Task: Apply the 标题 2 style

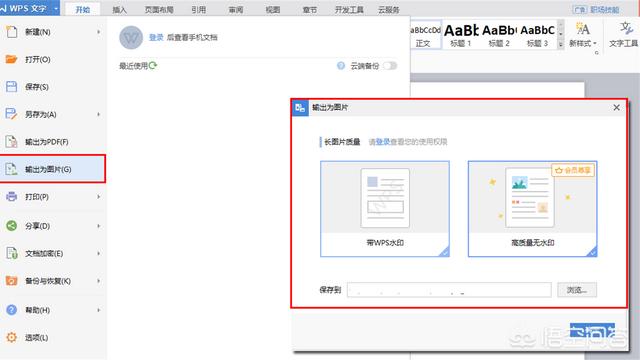Action: [x=499, y=35]
